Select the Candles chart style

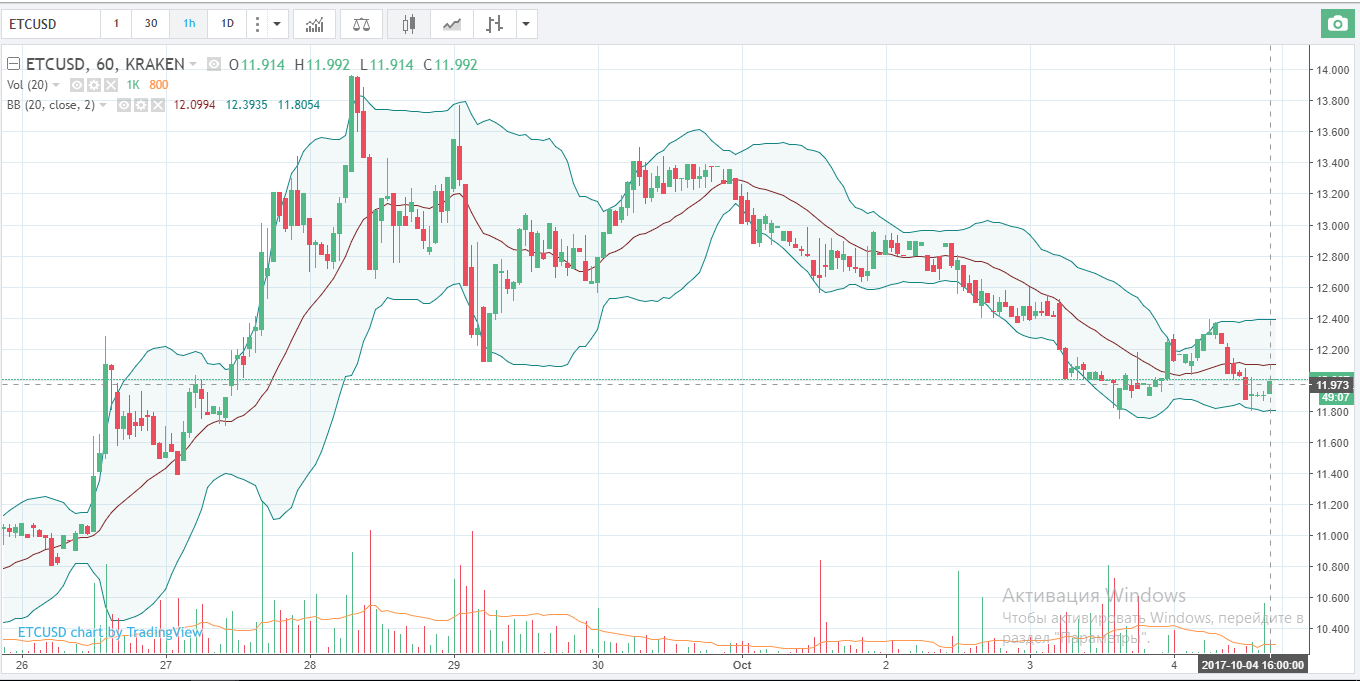click(409, 23)
